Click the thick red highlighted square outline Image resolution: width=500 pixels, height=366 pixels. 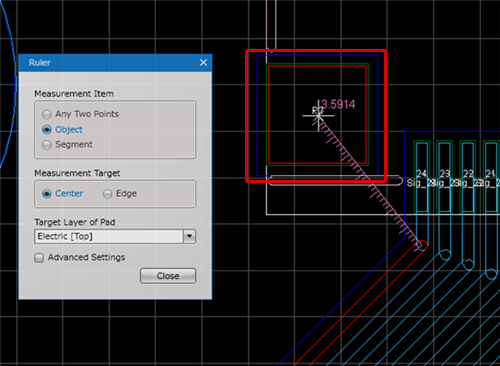coord(316,51)
